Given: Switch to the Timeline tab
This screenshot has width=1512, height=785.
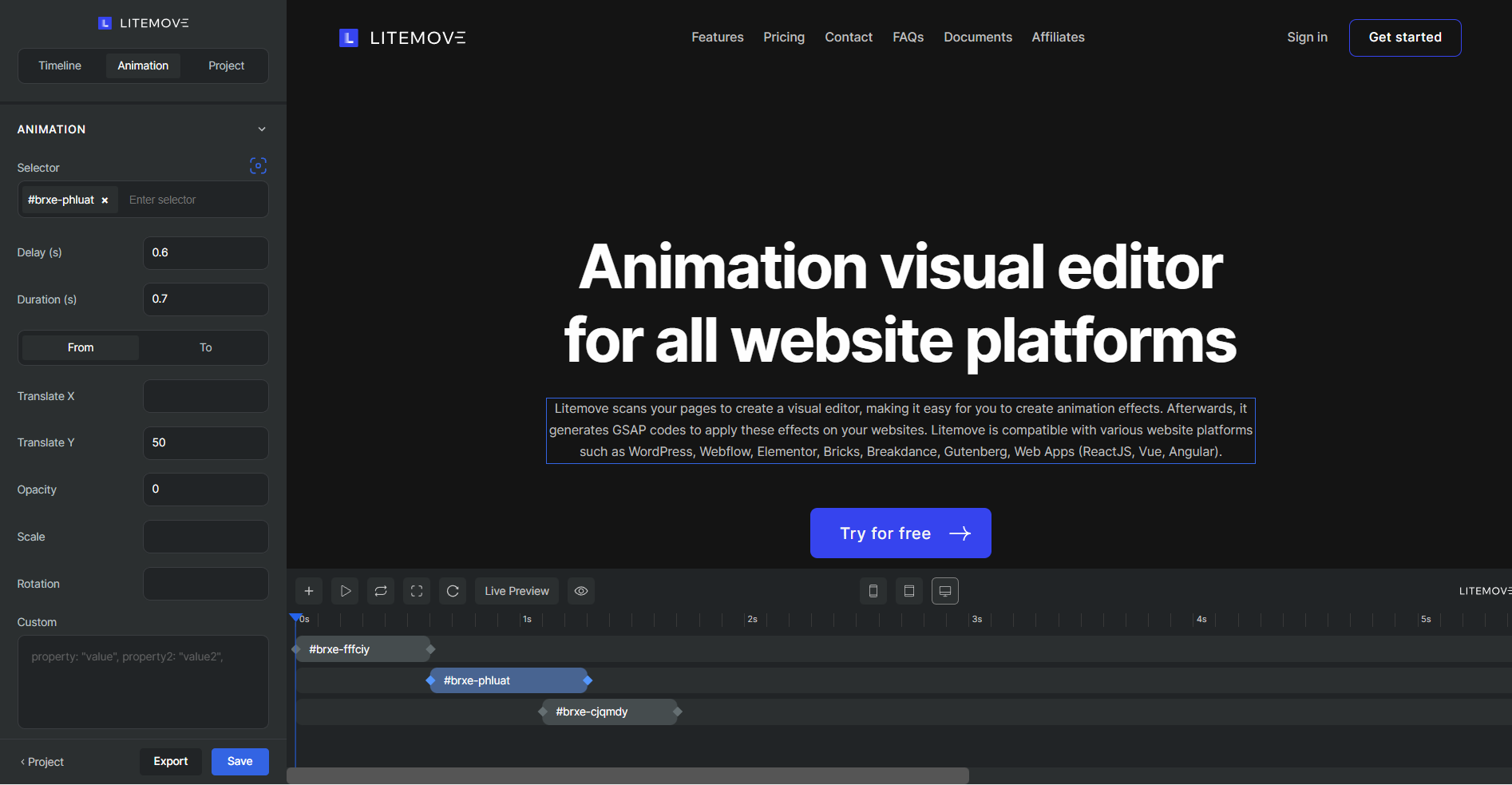Looking at the screenshot, I should click(60, 65).
